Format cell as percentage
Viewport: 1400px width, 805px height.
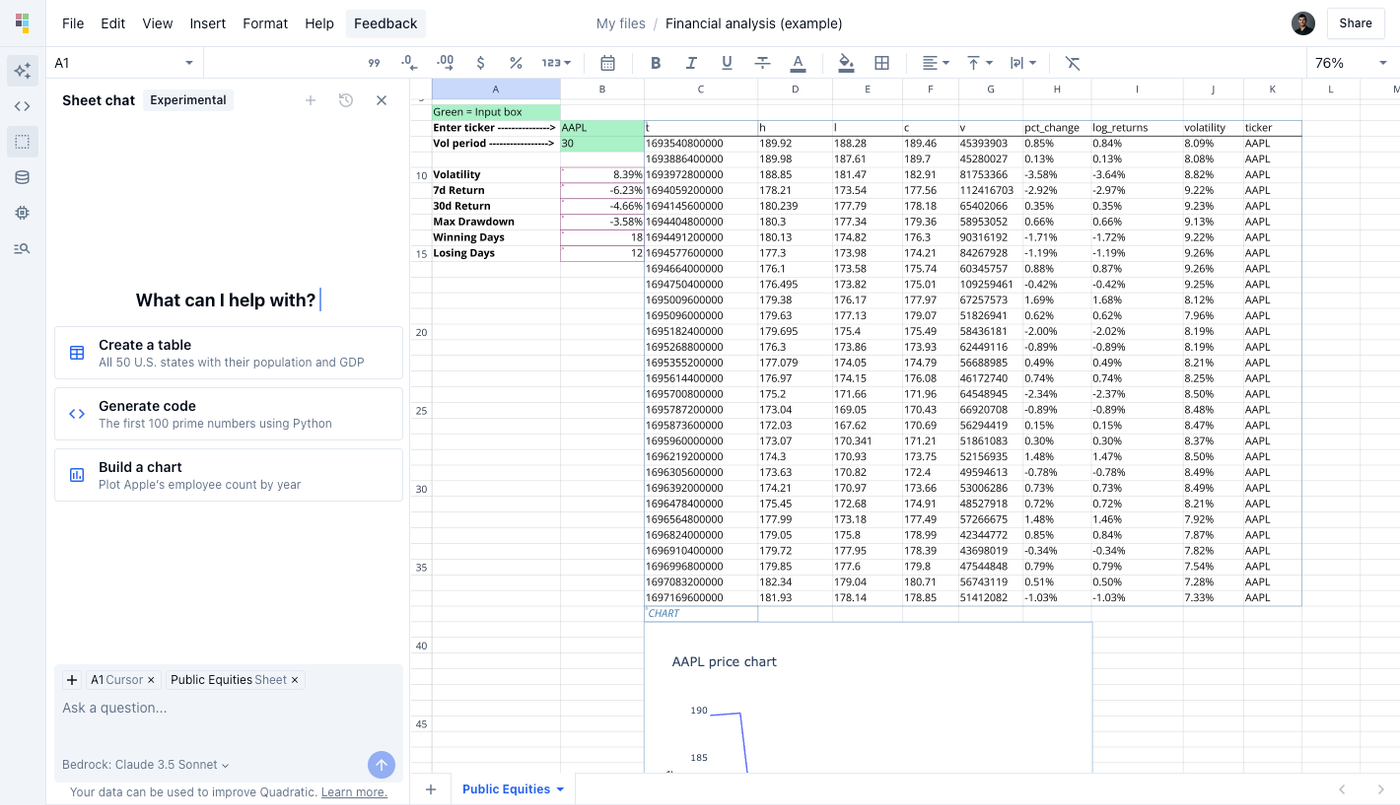[x=516, y=63]
